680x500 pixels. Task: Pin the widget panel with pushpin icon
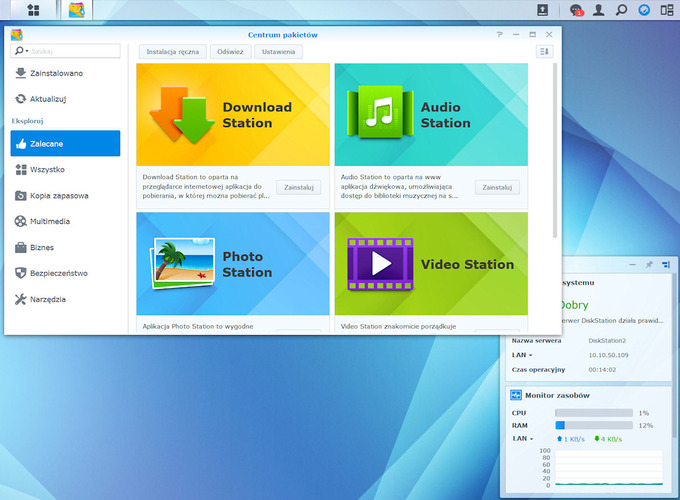[x=649, y=265]
